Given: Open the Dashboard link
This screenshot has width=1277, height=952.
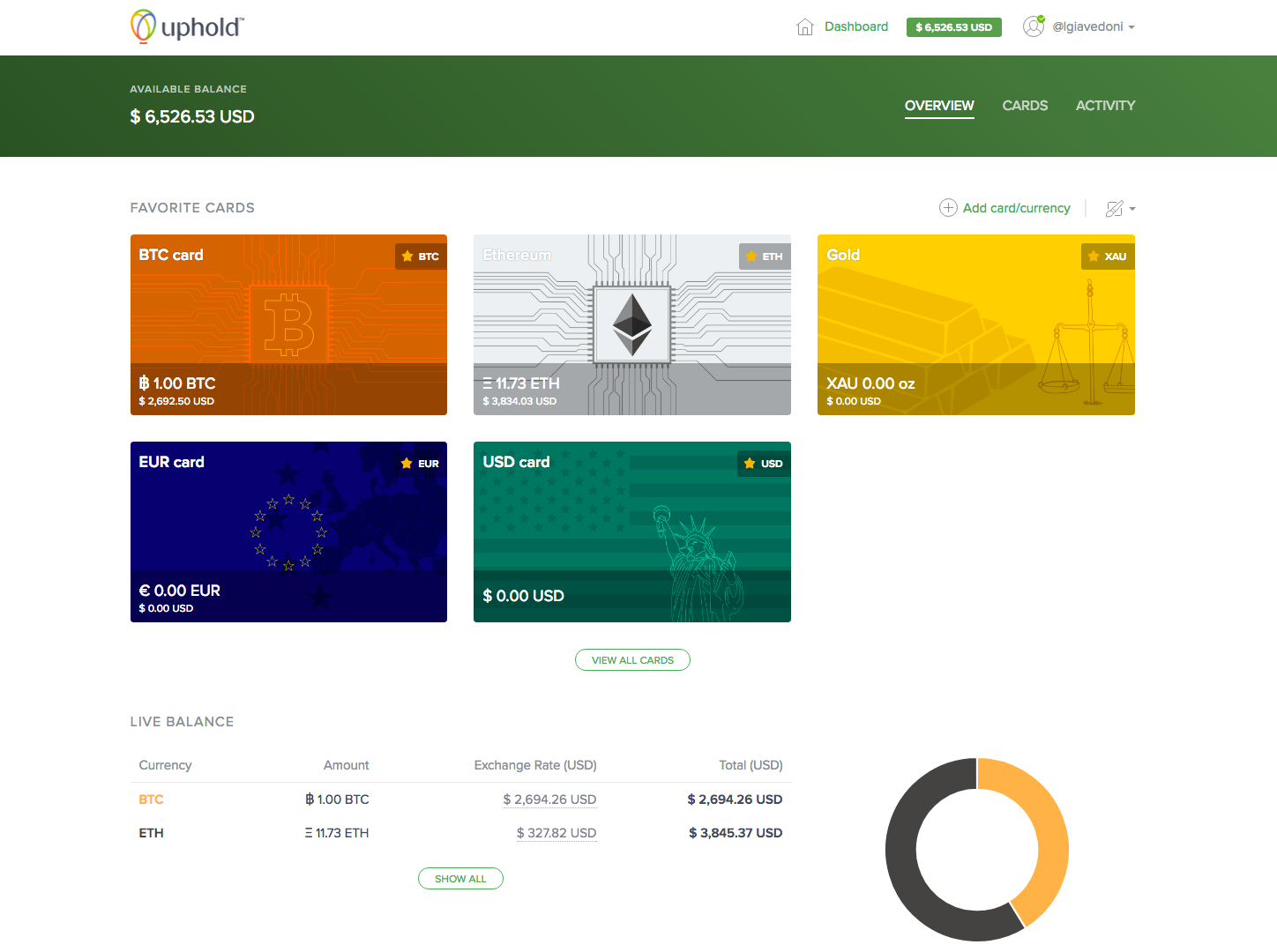Looking at the screenshot, I should (856, 26).
